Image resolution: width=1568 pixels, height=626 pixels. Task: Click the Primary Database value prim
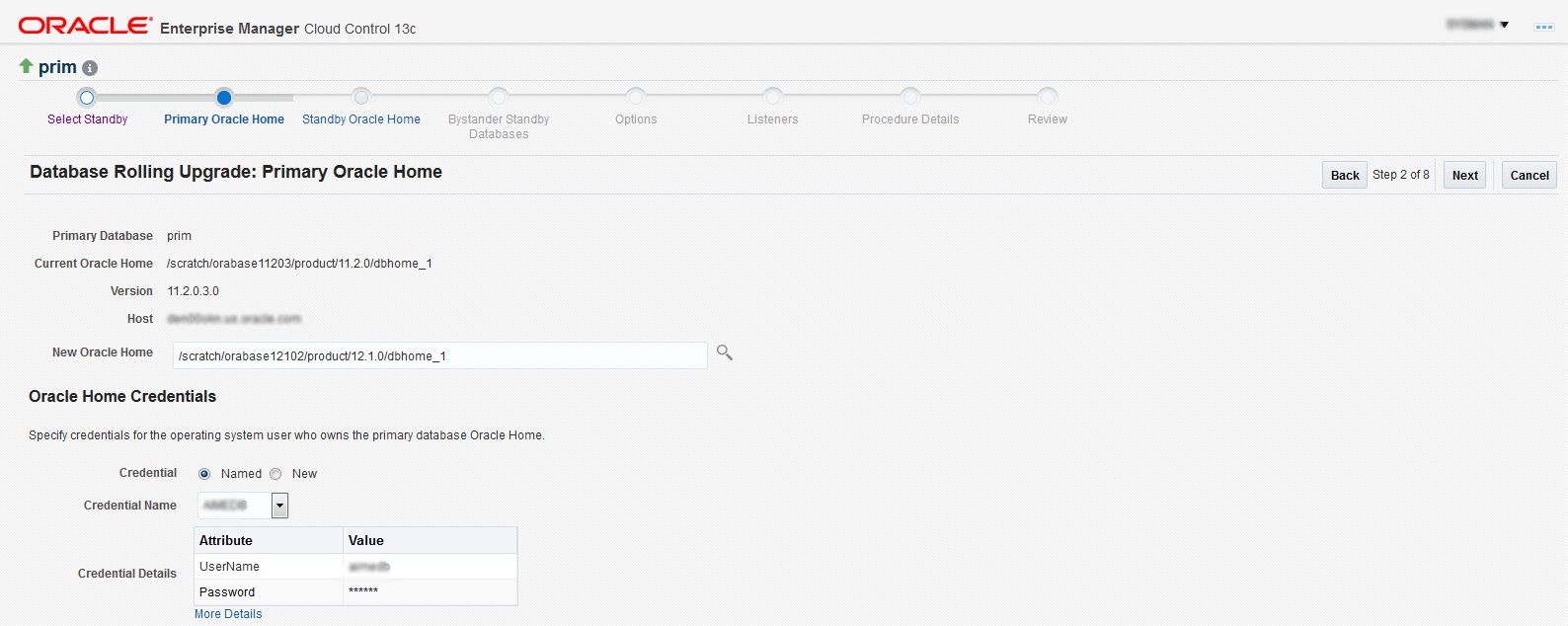tap(179, 236)
